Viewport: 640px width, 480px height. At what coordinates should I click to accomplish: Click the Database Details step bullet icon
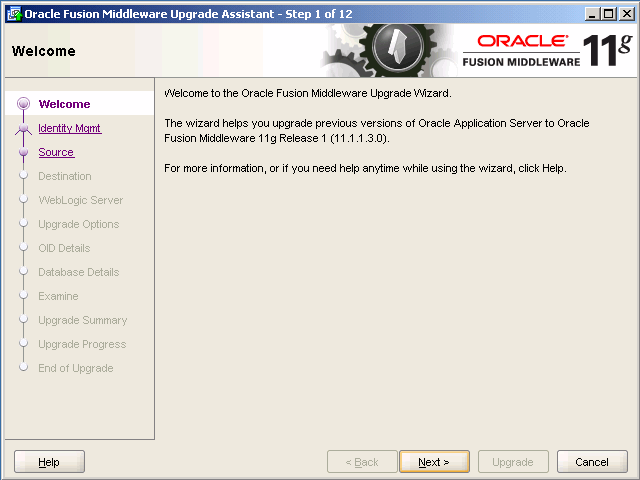tap(23, 271)
